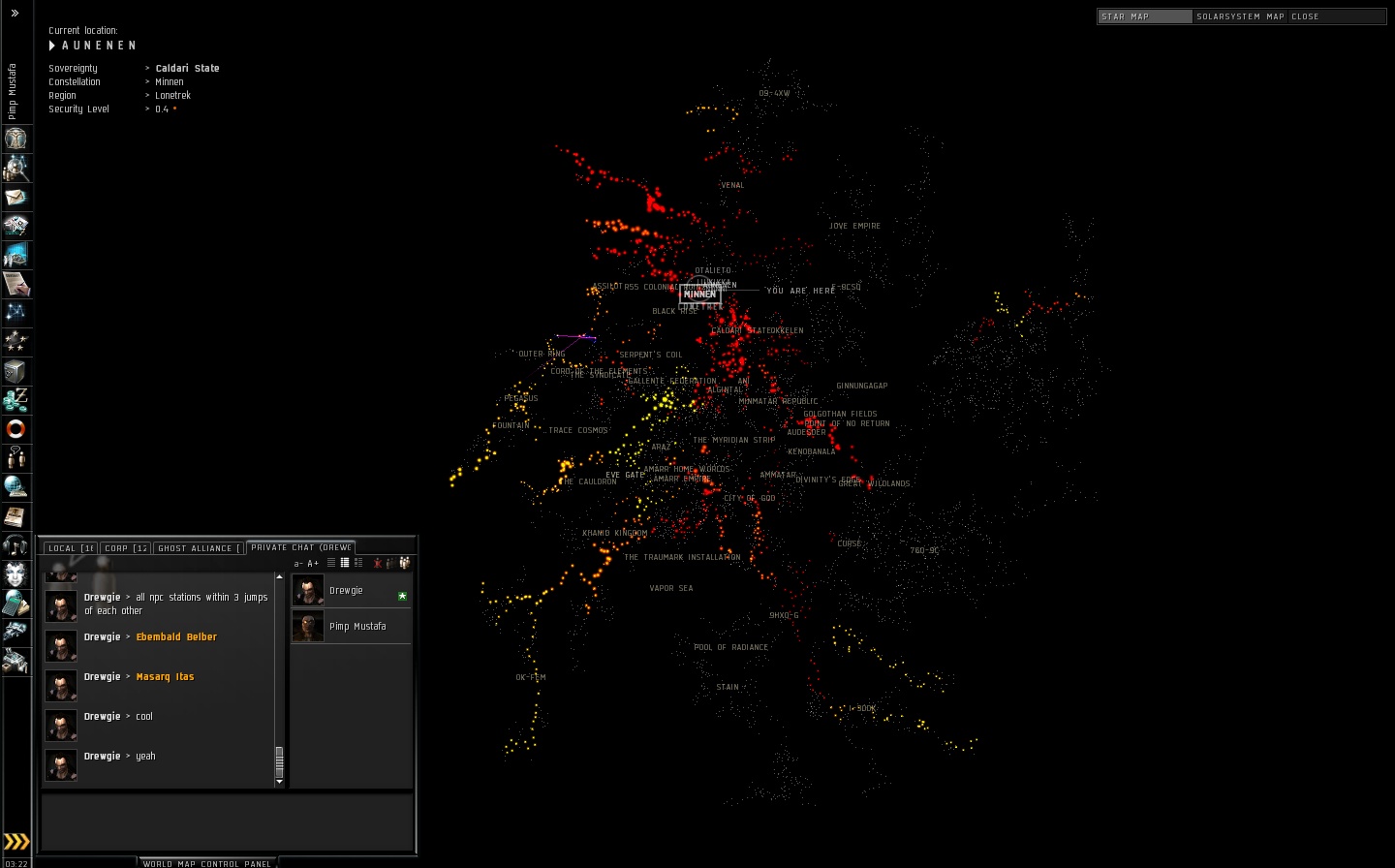1395x868 pixels.
Task: Click the bright member-list icon in chat
Action: click(x=405, y=563)
